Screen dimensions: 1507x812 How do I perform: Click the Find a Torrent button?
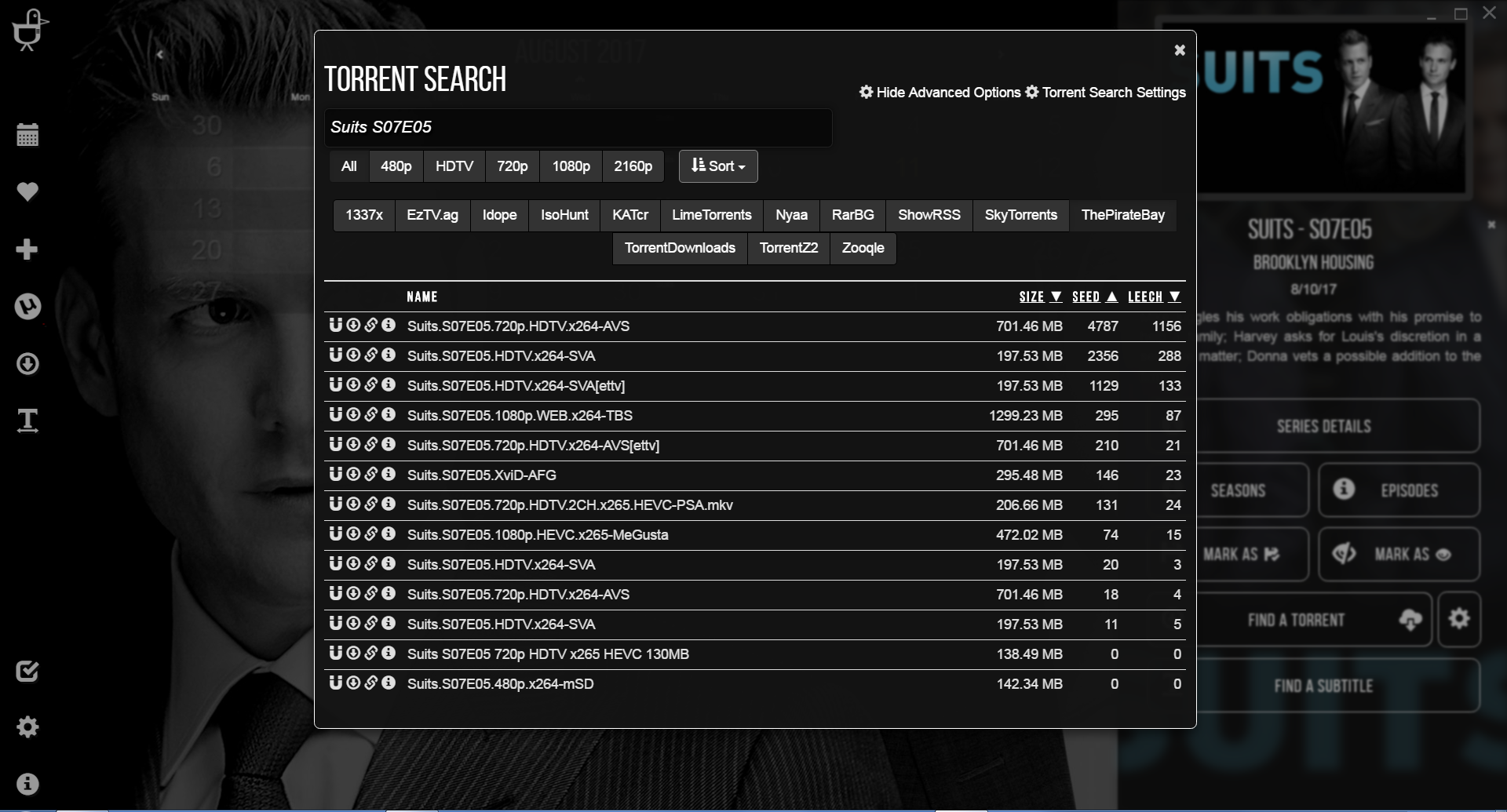(x=1314, y=620)
